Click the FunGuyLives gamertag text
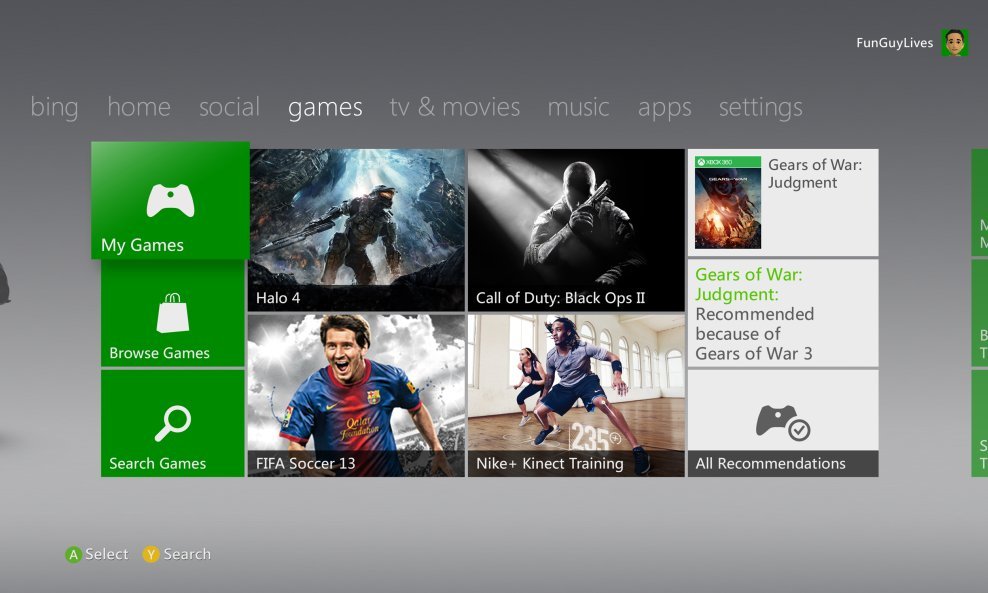The height and width of the screenshot is (593, 988). pyautogui.click(x=895, y=43)
